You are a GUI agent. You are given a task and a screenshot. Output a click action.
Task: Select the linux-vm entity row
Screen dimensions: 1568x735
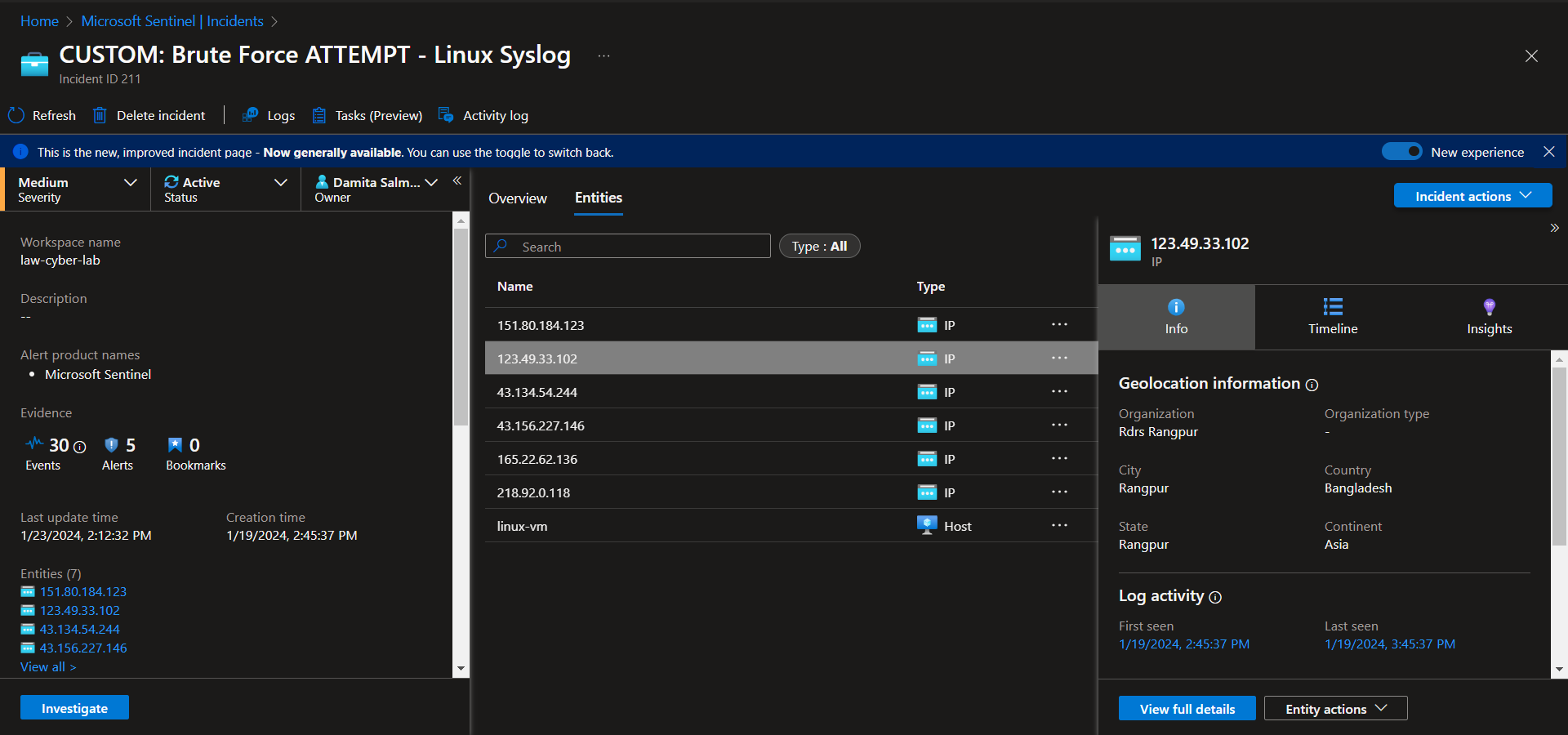791,525
